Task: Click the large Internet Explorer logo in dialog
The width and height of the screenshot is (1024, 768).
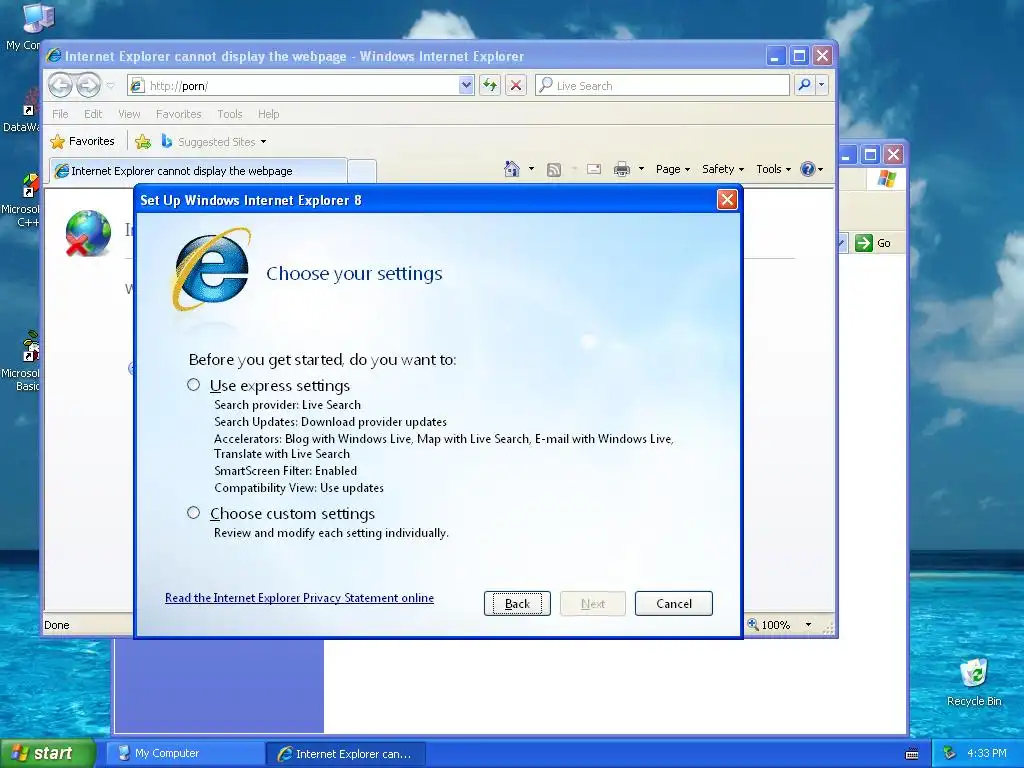Action: click(212, 269)
